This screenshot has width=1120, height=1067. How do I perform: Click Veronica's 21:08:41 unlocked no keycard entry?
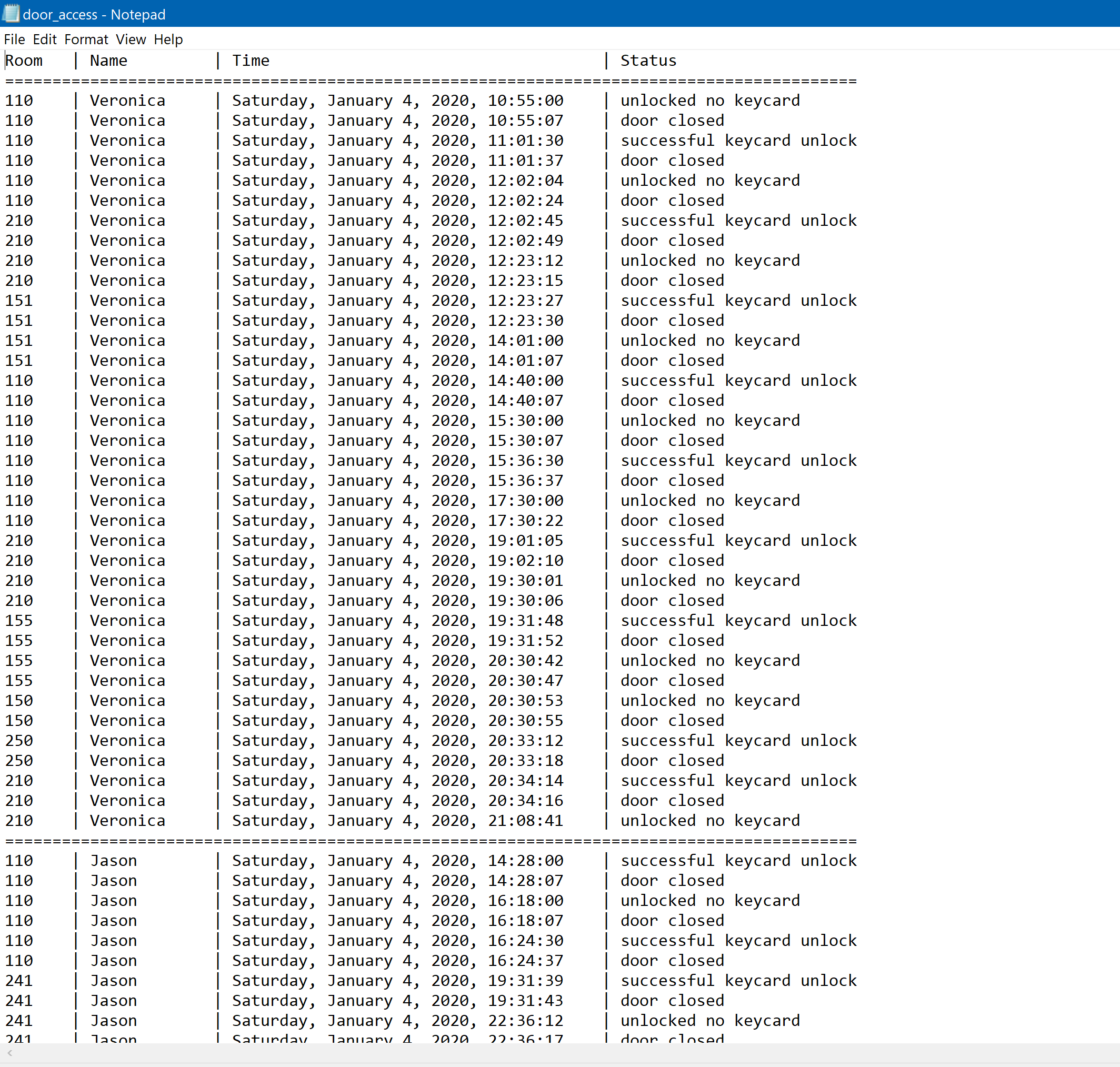709,821
